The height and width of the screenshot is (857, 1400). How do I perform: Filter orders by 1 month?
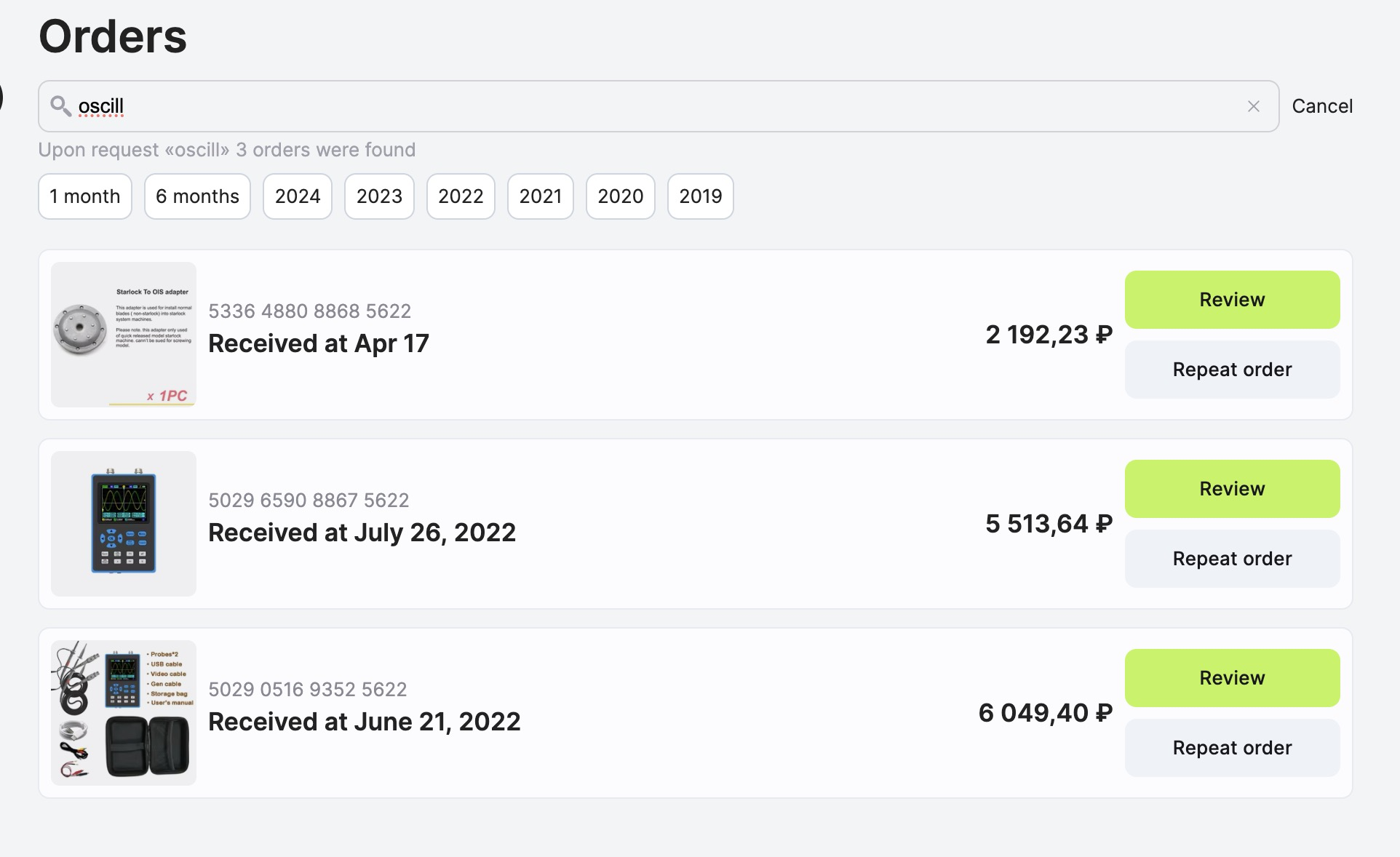pos(84,196)
